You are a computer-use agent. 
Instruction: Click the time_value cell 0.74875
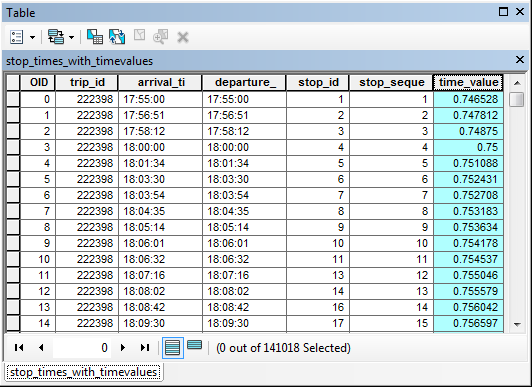point(468,131)
